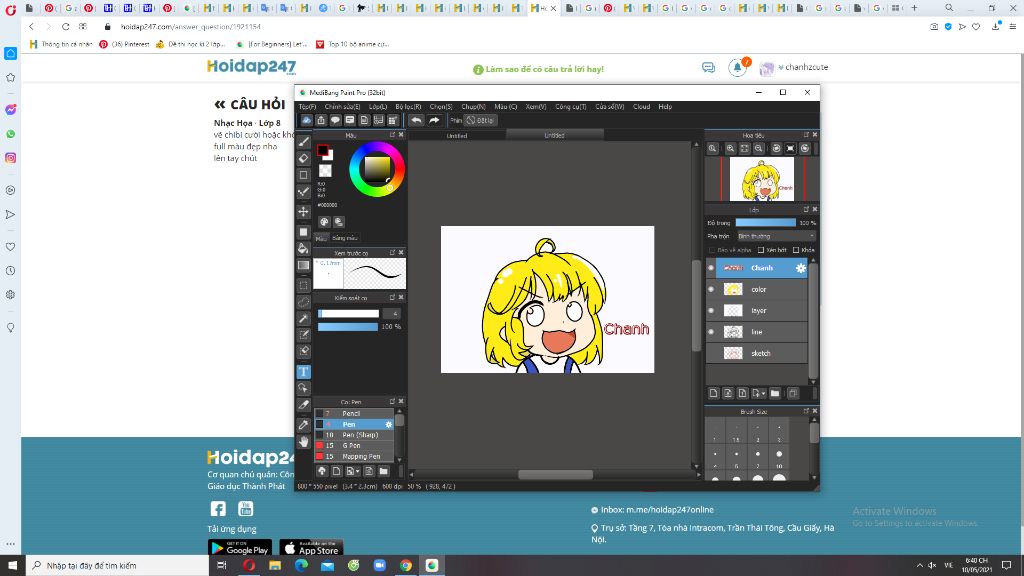The width and height of the screenshot is (1024, 576).
Task: Pop out the Kiểm soát cọ panel
Action: click(392, 298)
